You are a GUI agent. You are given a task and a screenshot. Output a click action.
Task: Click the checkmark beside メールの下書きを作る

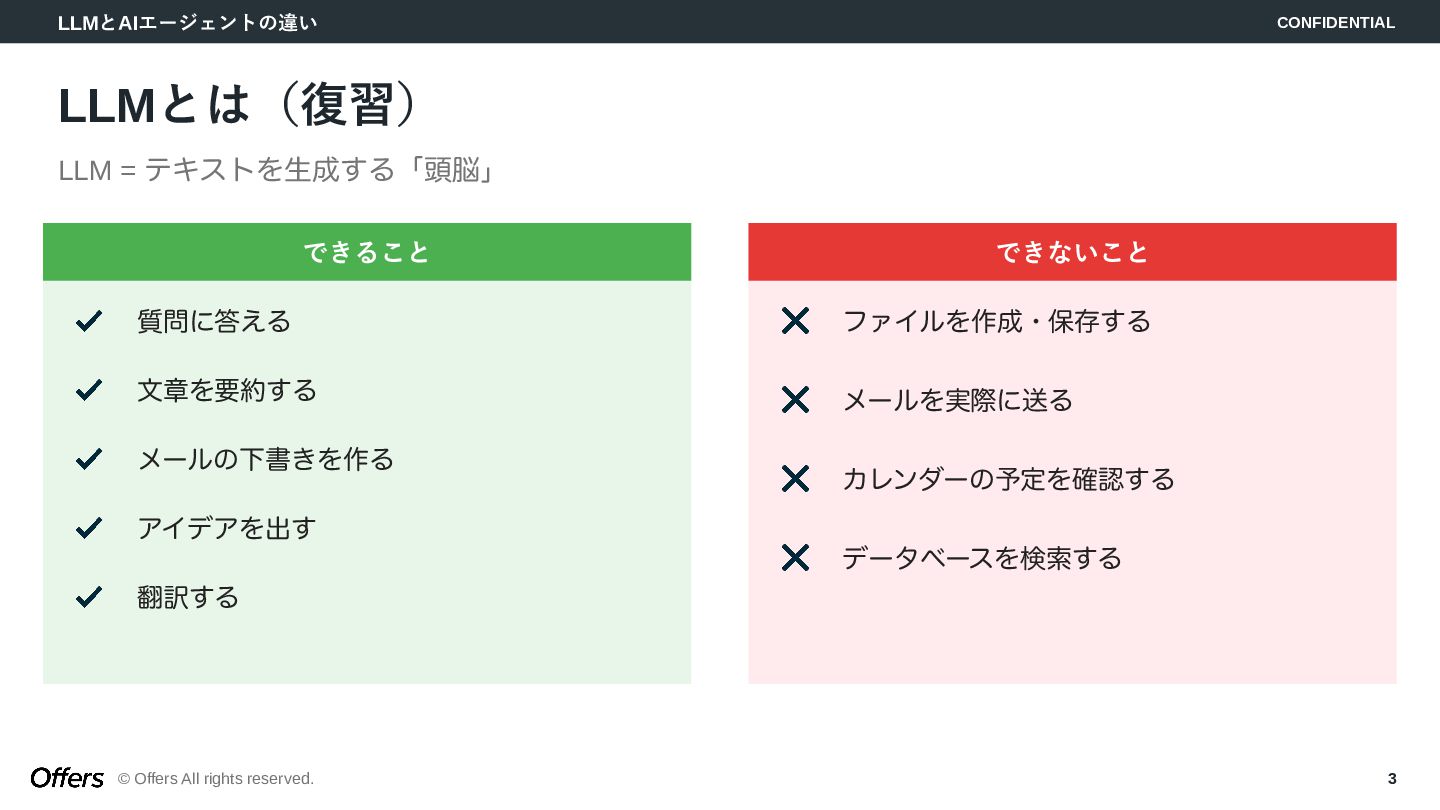coord(89,459)
